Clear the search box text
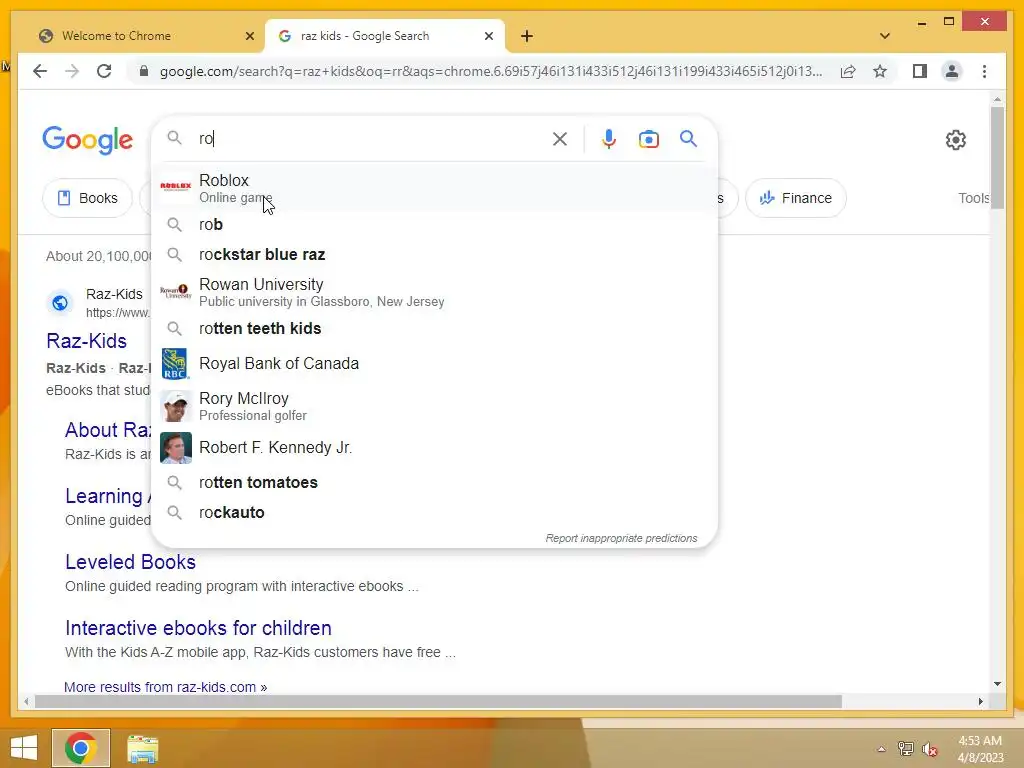 560,138
